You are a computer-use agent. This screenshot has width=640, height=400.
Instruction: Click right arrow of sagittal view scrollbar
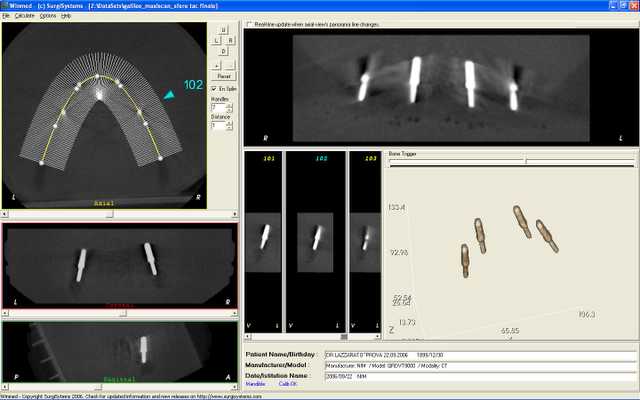coord(235,387)
